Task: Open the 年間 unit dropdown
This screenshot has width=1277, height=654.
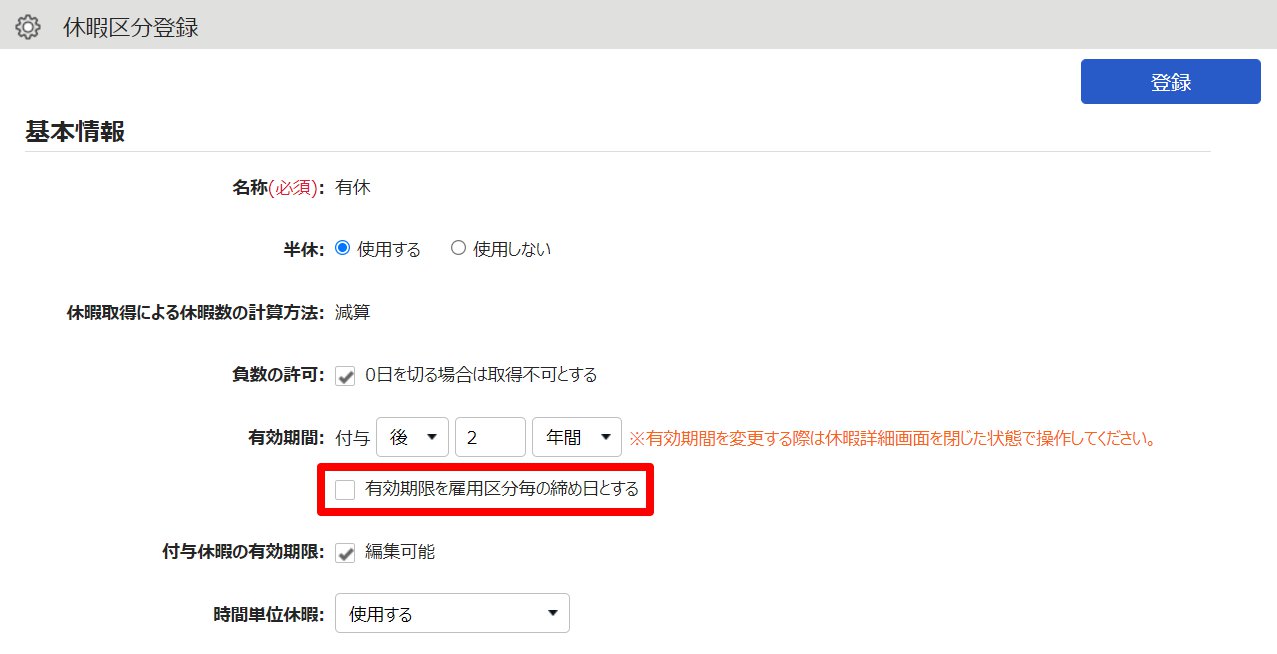Action: tap(577, 437)
